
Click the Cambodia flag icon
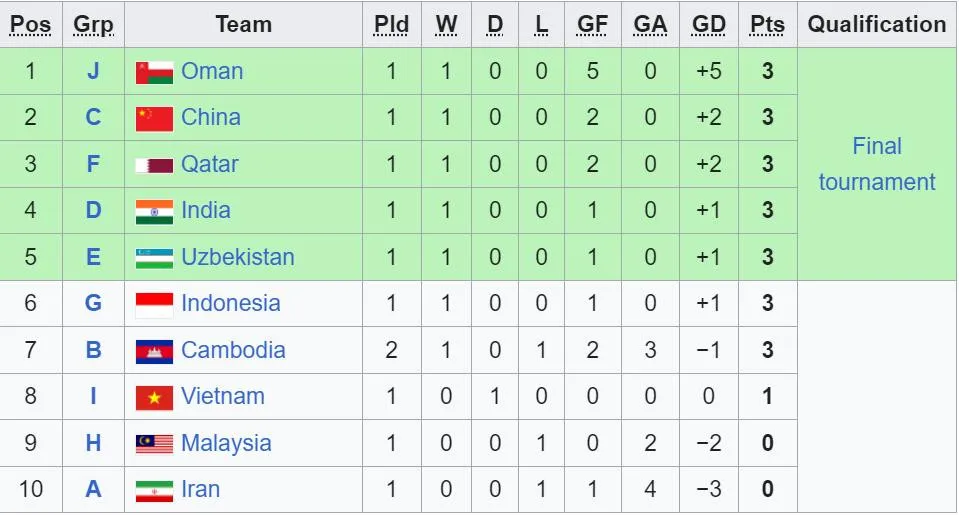point(154,351)
